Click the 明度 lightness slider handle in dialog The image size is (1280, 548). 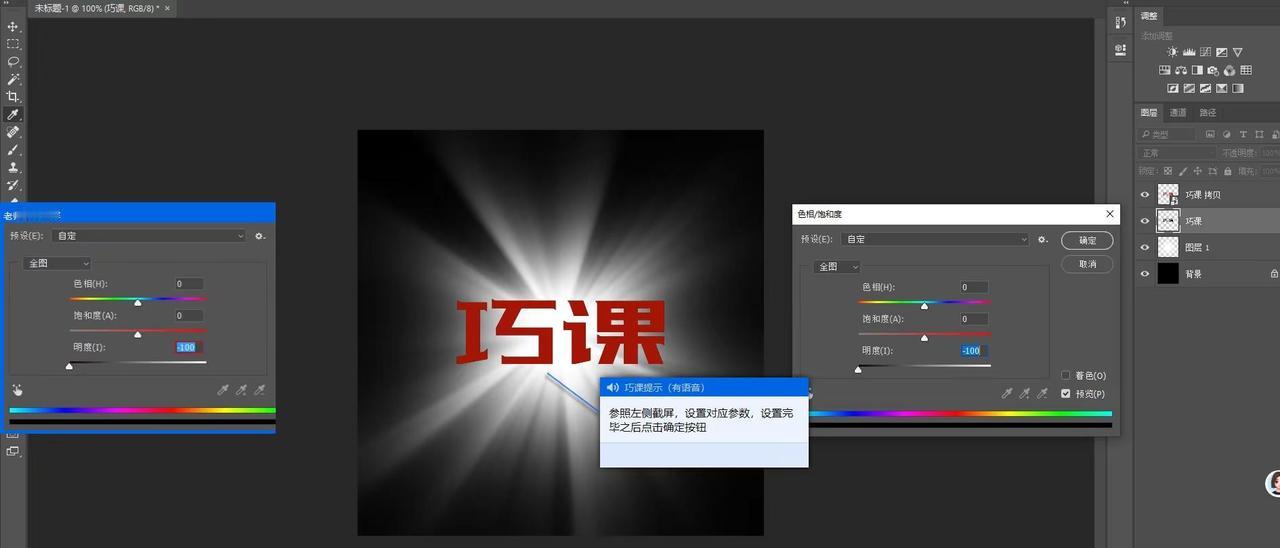click(858, 370)
